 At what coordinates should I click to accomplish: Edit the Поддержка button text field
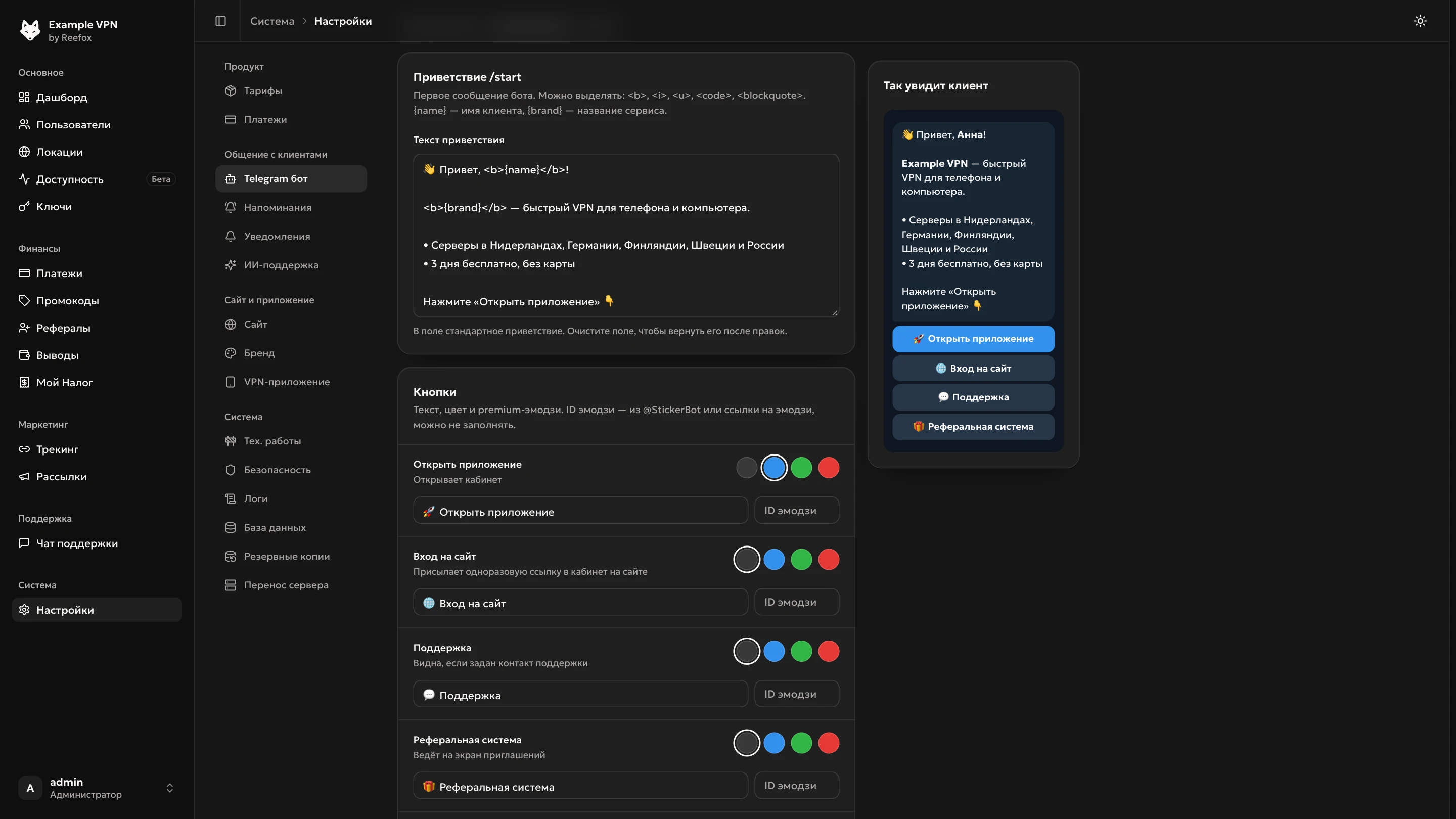pyautogui.click(x=580, y=694)
